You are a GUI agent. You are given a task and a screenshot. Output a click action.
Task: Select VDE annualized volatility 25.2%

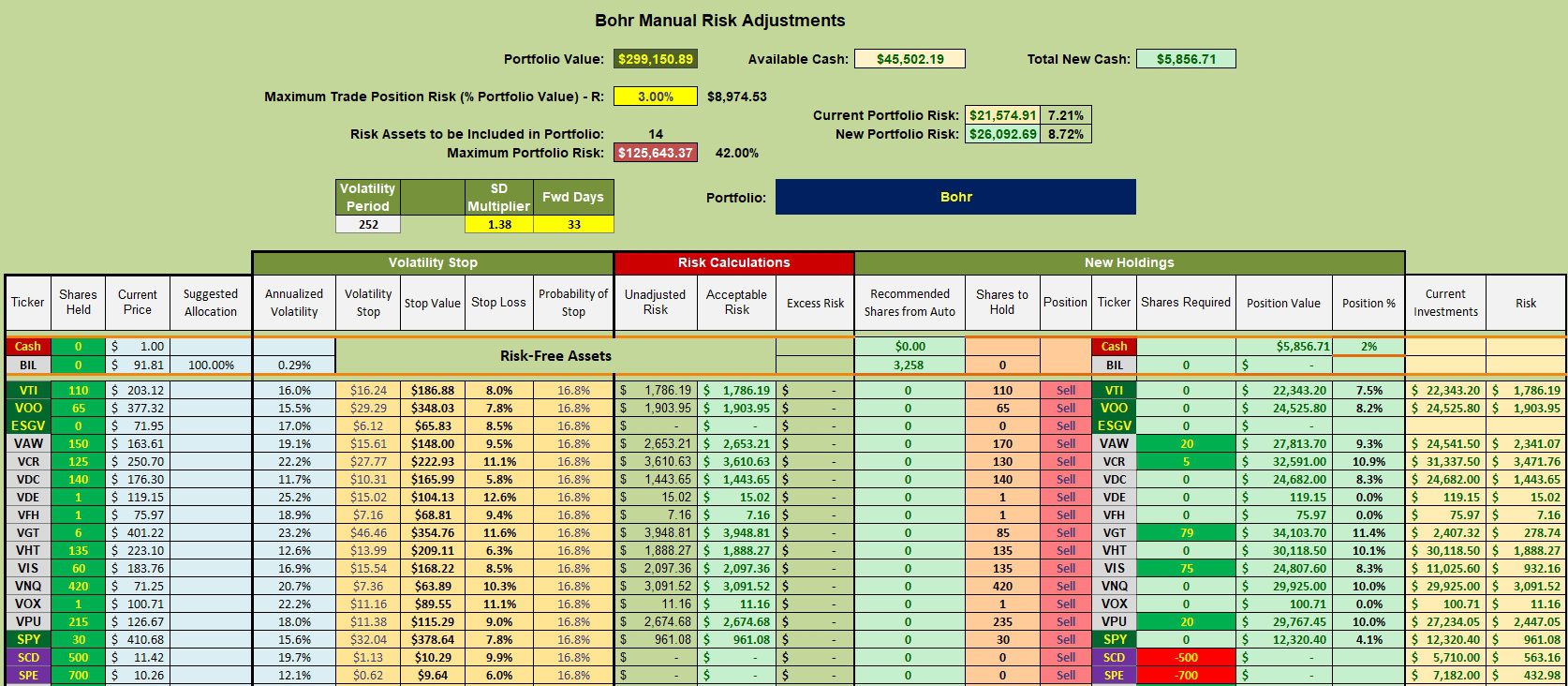coord(294,498)
